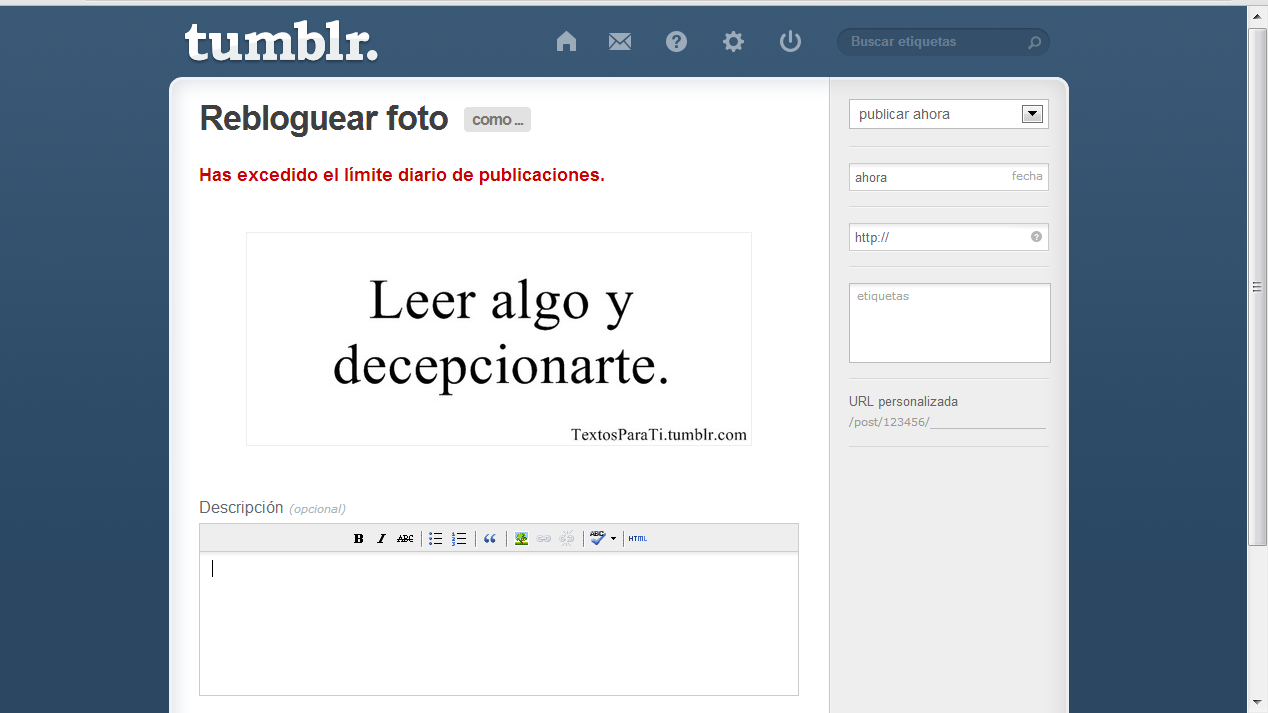
Task: Apply italic formatting in editor toolbar
Action: (x=381, y=538)
